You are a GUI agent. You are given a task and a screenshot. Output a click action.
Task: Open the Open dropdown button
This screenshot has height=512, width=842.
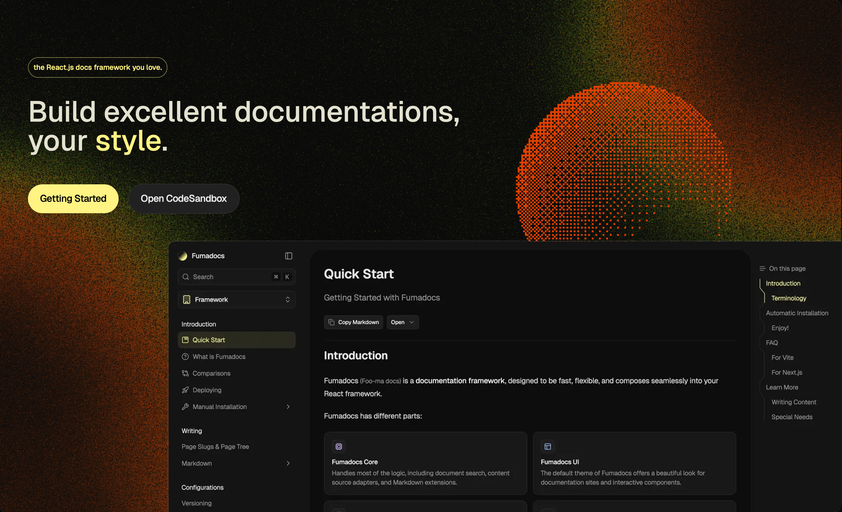click(402, 322)
